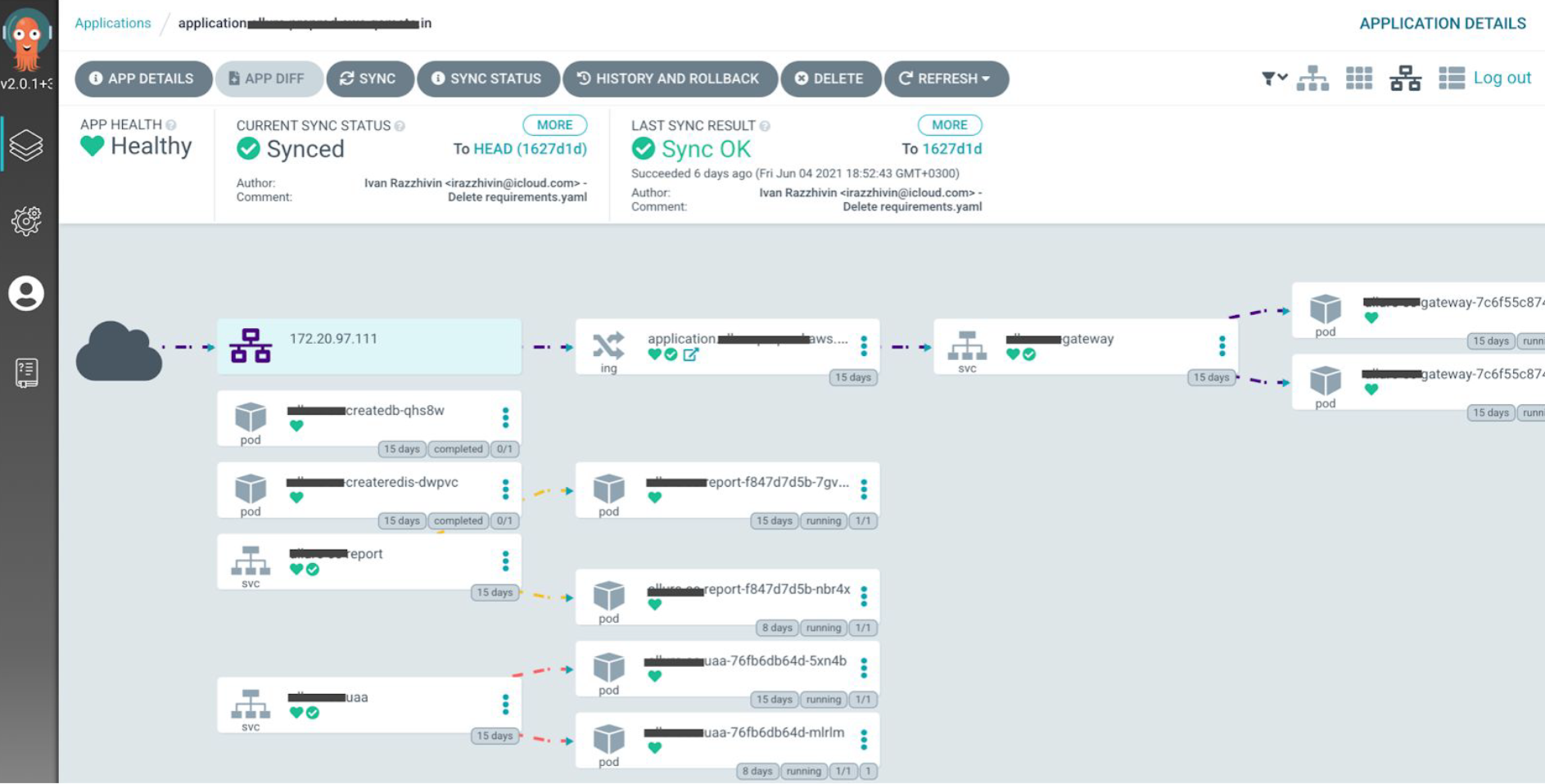Open the filter dropdown in toolbar

[1273, 79]
